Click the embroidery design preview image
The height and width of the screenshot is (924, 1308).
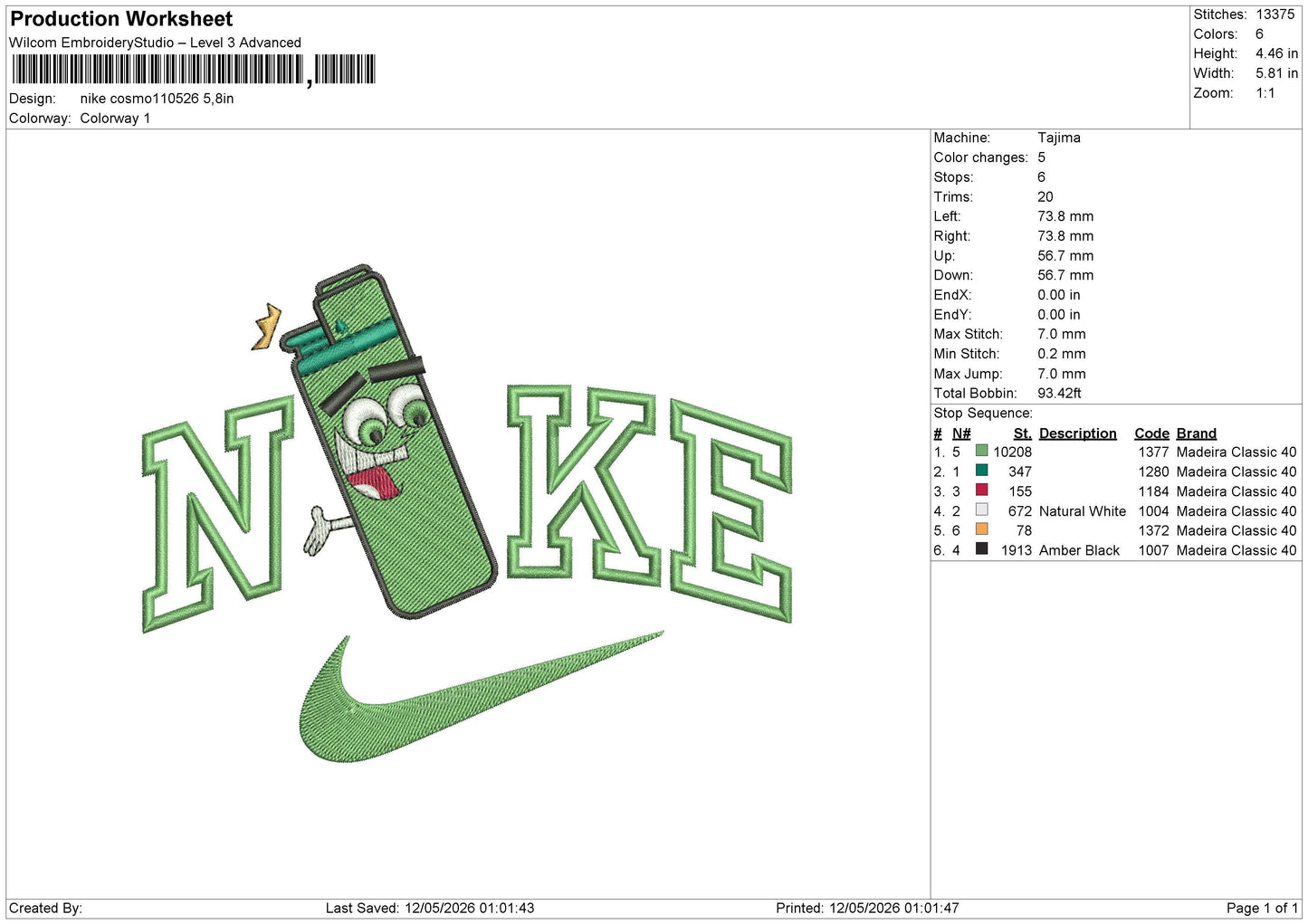[x=467, y=513]
